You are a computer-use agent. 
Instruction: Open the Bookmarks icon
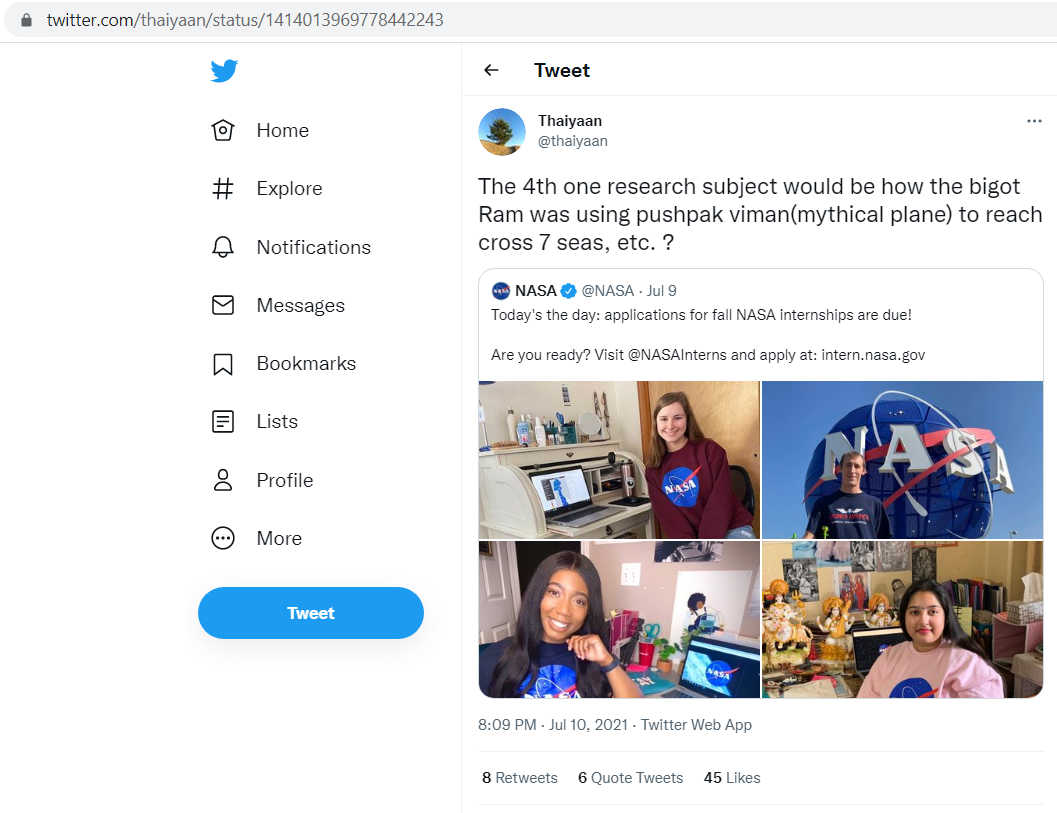click(x=223, y=364)
